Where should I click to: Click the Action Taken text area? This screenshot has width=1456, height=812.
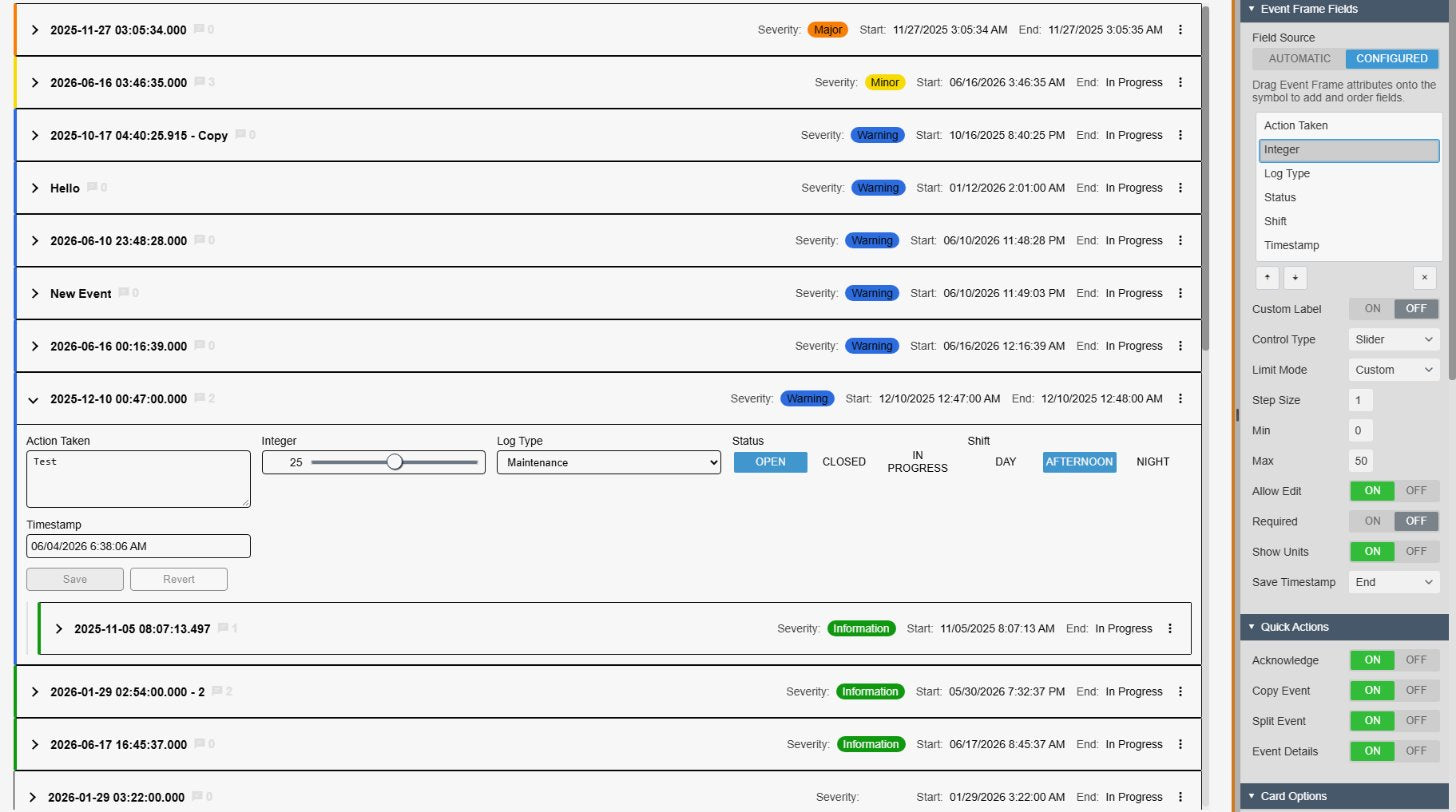[x=138, y=479]
